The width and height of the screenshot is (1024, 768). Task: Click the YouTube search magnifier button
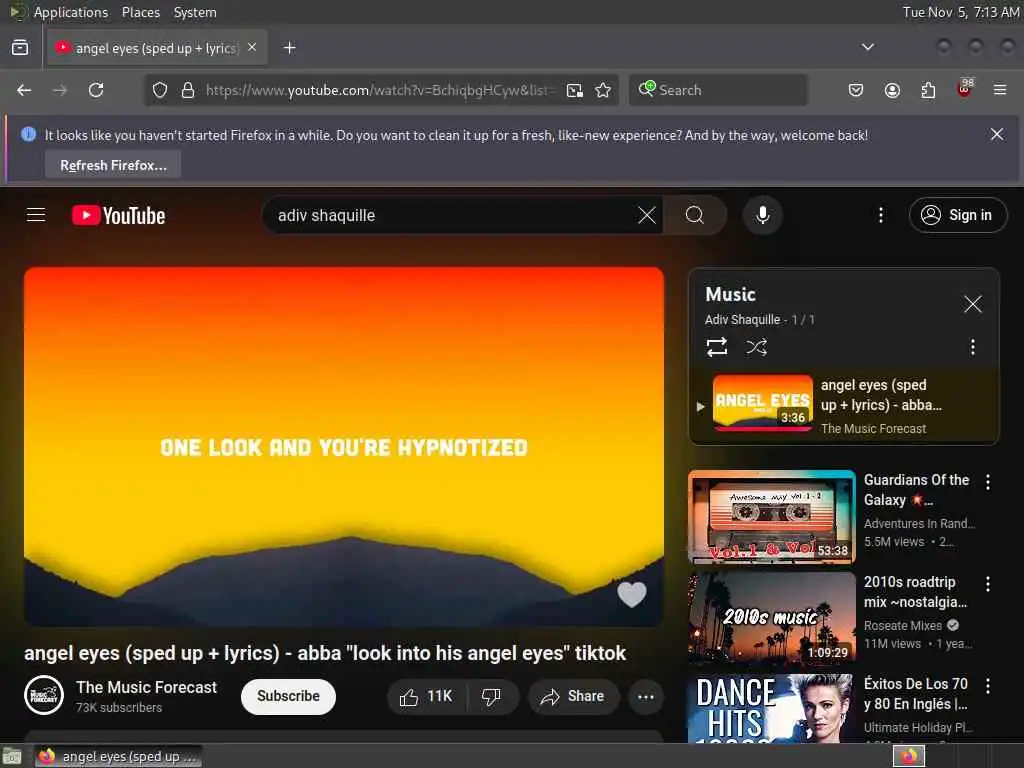coord(695,215)
